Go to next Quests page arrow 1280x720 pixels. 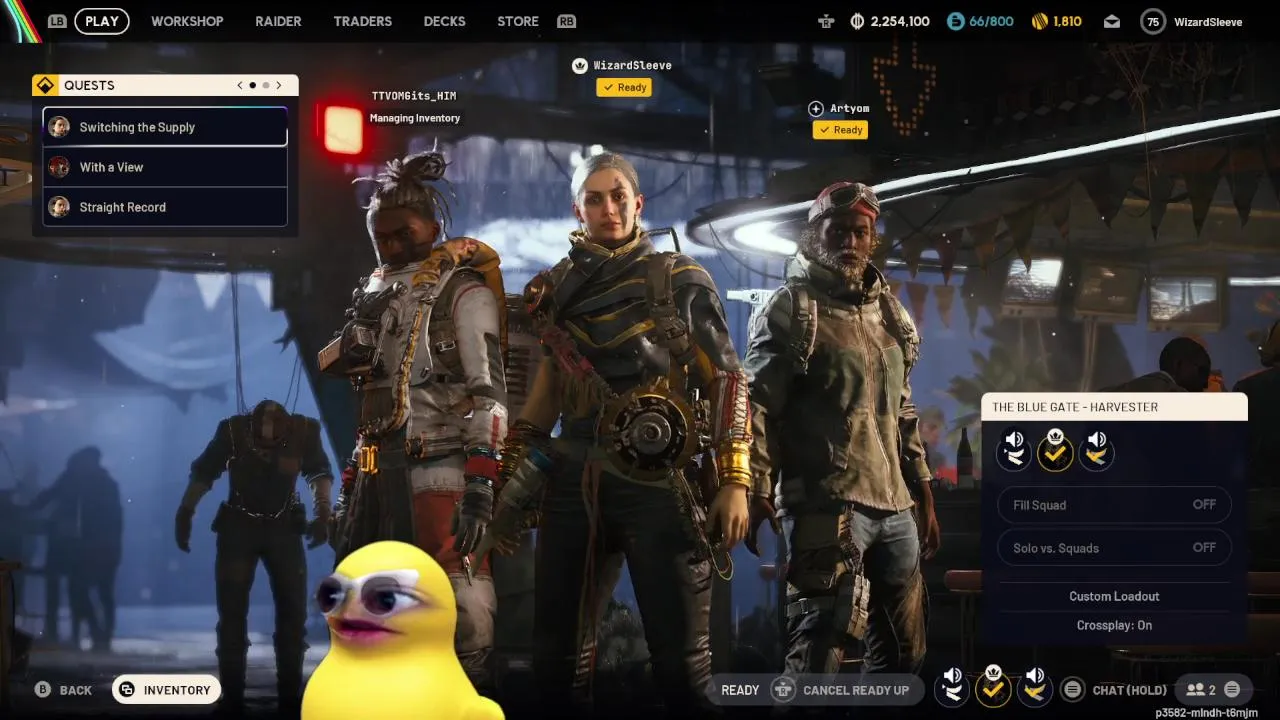279,85
